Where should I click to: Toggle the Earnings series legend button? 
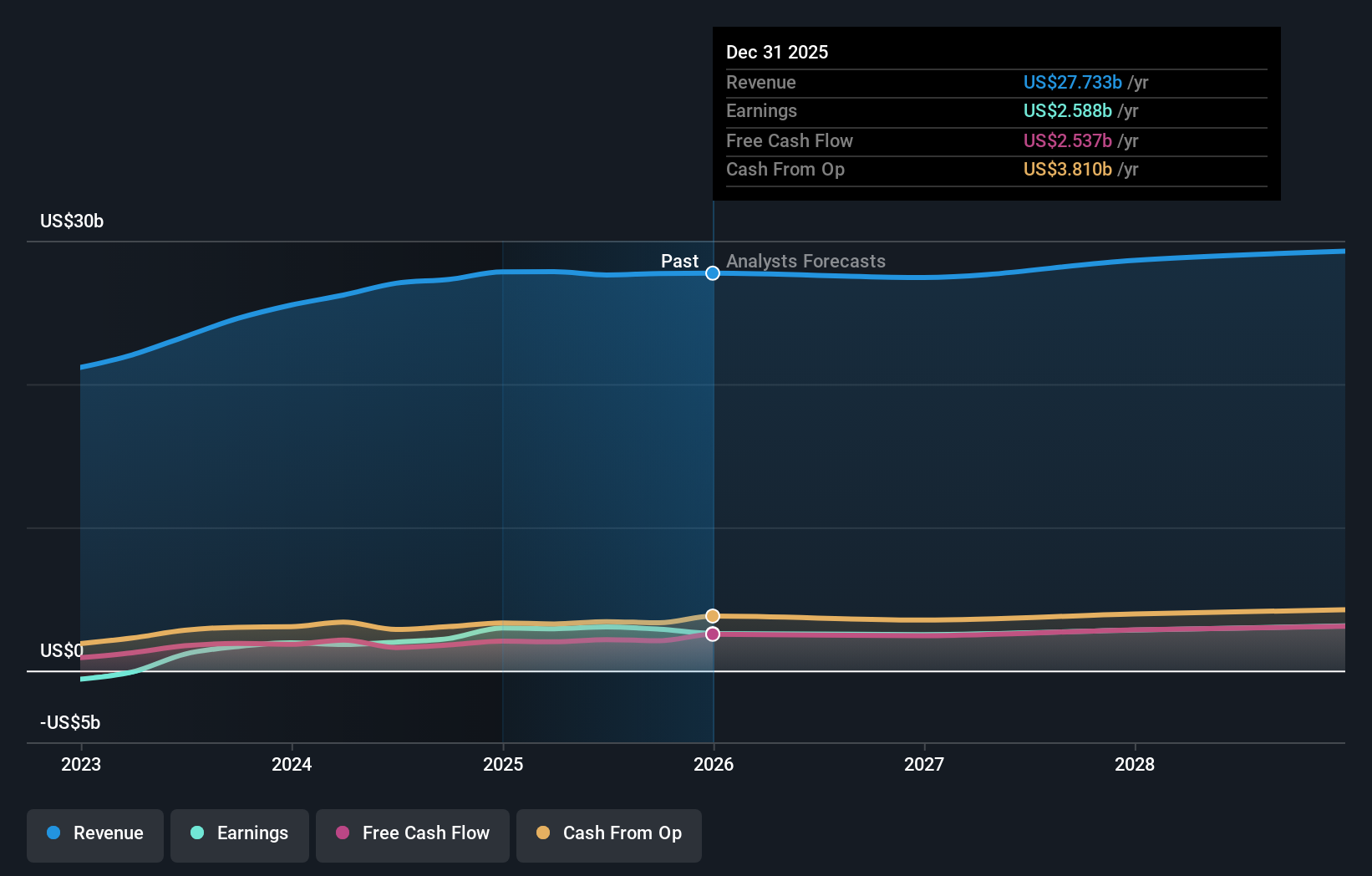pyautogui.click(x=240, y=833)
